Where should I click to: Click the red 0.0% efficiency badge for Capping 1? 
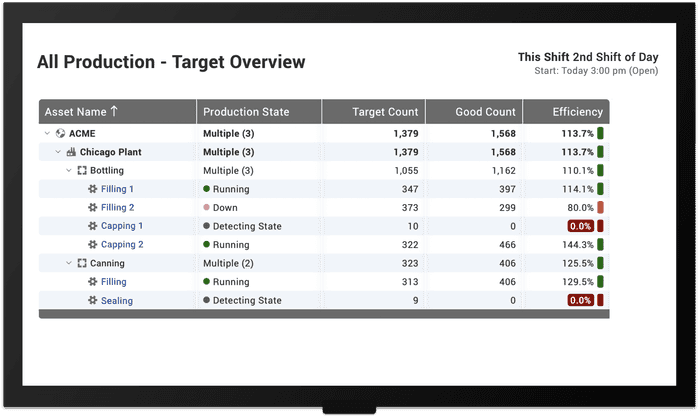(x=580, y=226)
